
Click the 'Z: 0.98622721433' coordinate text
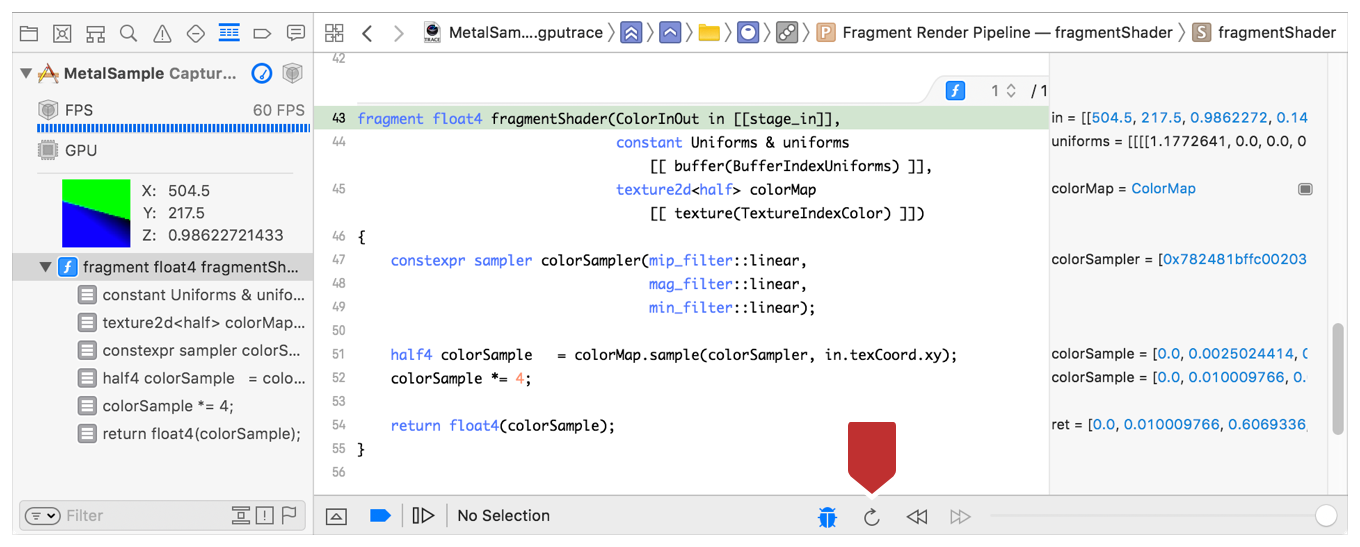(x=212, y=236)
